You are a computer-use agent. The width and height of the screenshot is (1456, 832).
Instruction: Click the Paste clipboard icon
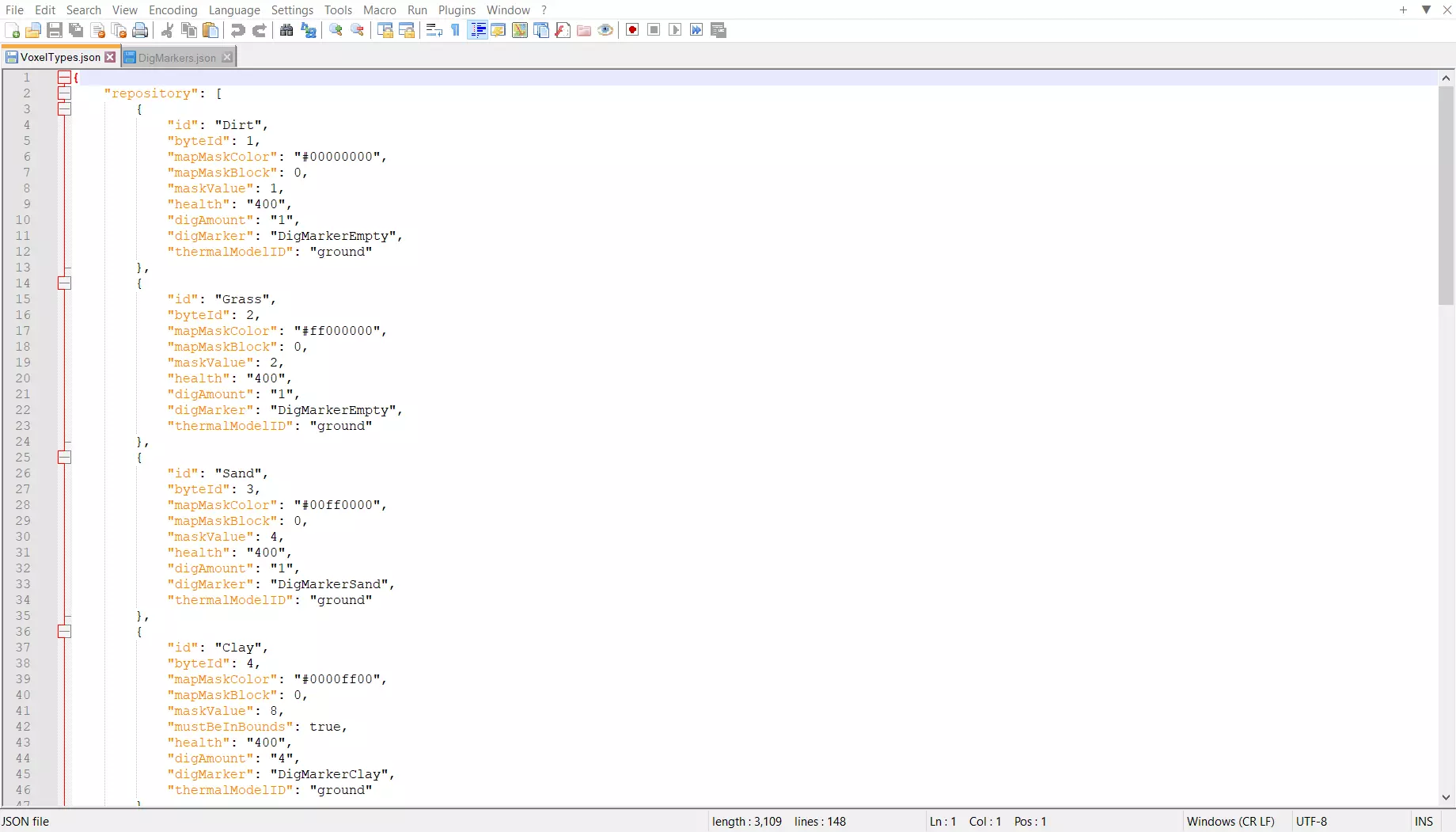[210, 30]
